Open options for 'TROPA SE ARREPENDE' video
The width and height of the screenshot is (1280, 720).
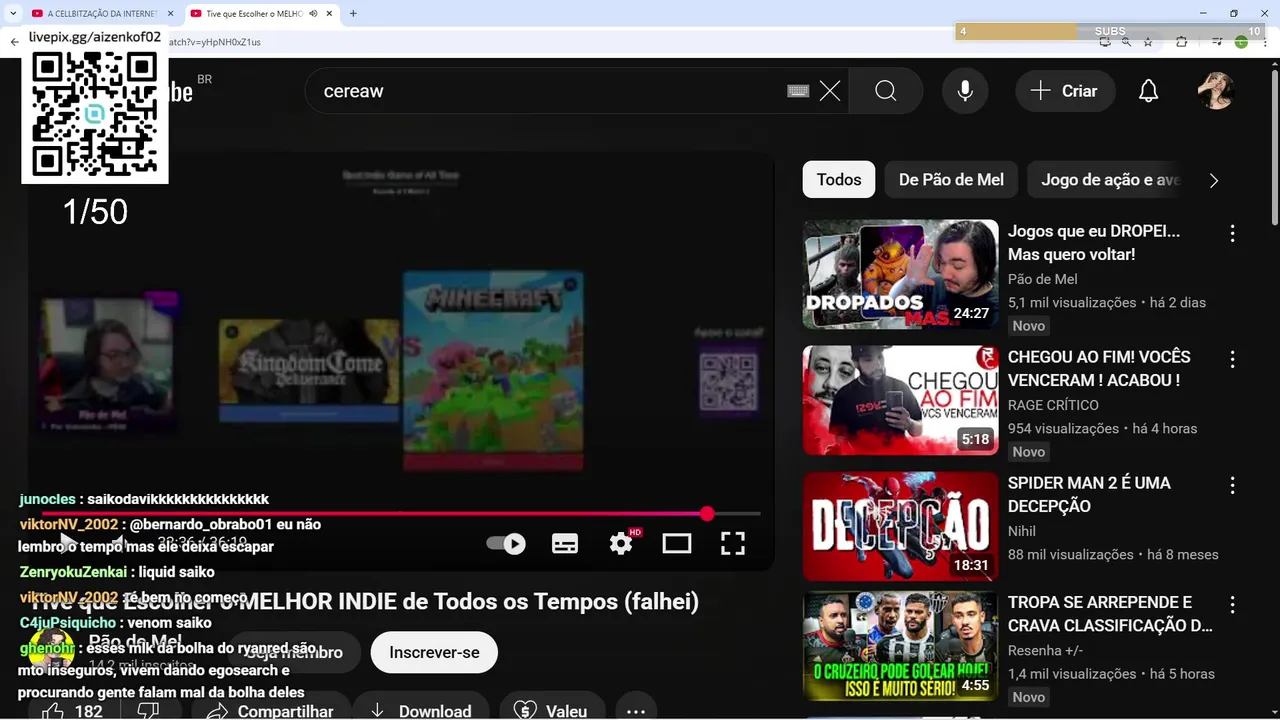pos(1232,605)
